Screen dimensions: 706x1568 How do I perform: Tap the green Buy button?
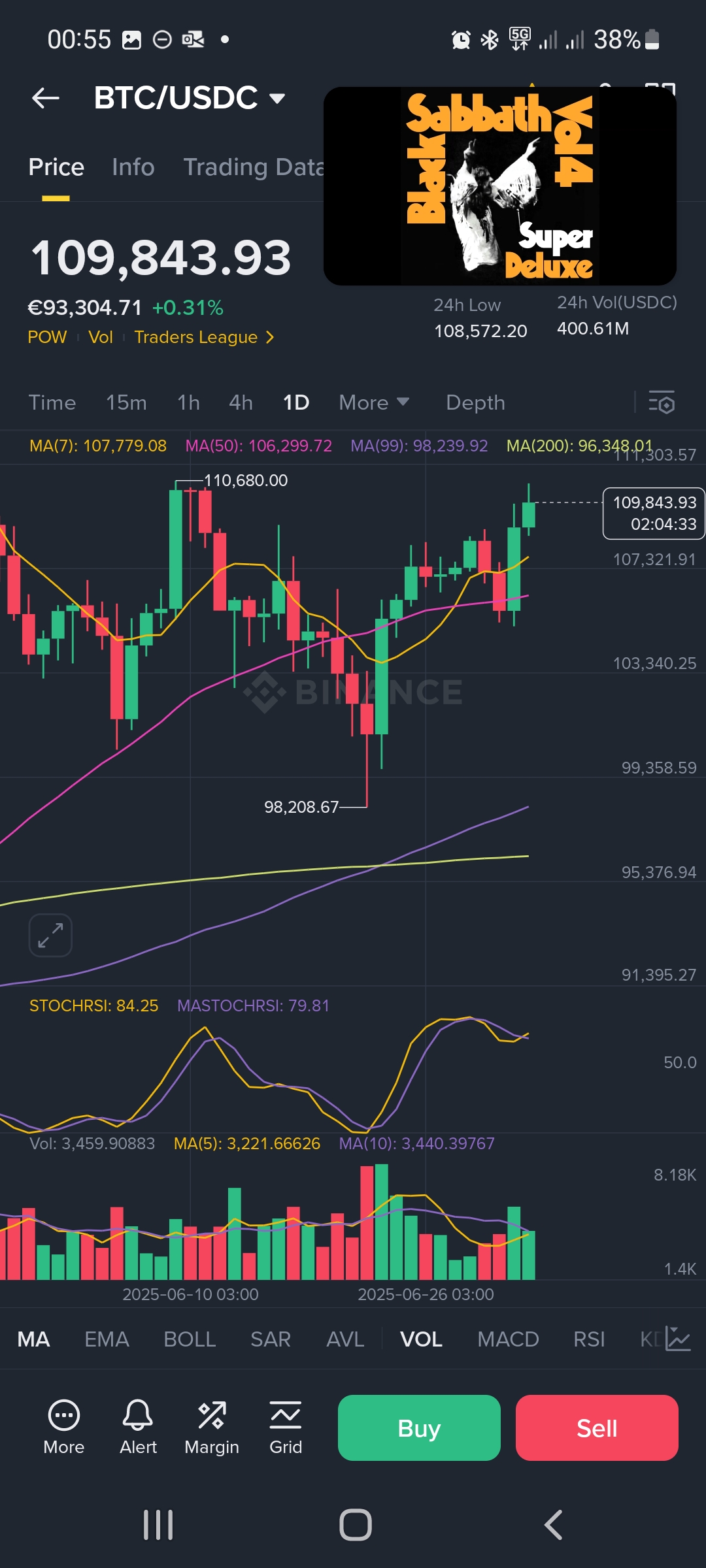click(419, 1428)
